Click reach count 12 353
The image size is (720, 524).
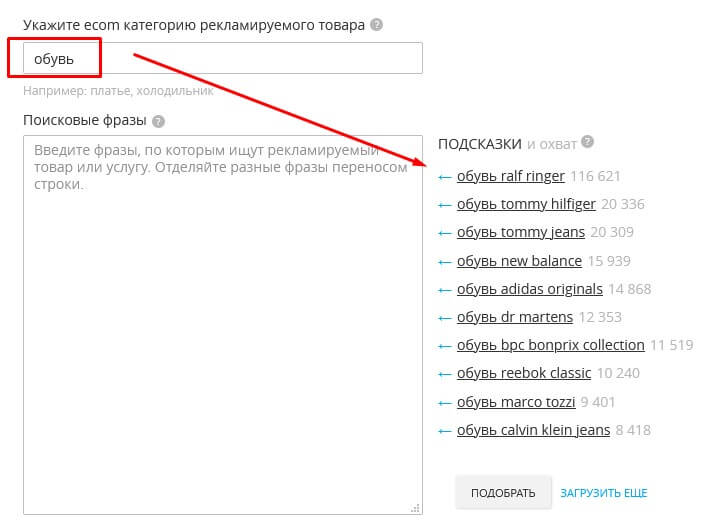tap(600, 317)
